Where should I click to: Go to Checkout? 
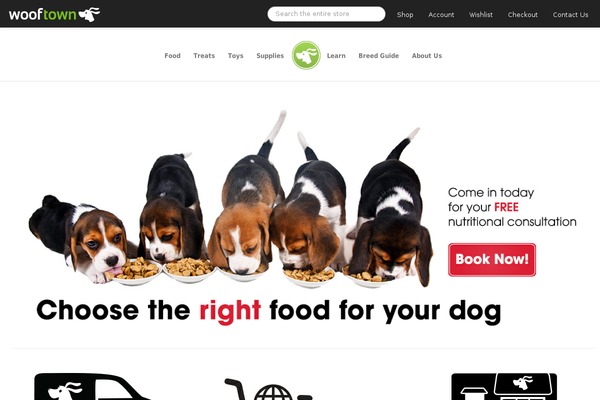(x=523, y=15)
